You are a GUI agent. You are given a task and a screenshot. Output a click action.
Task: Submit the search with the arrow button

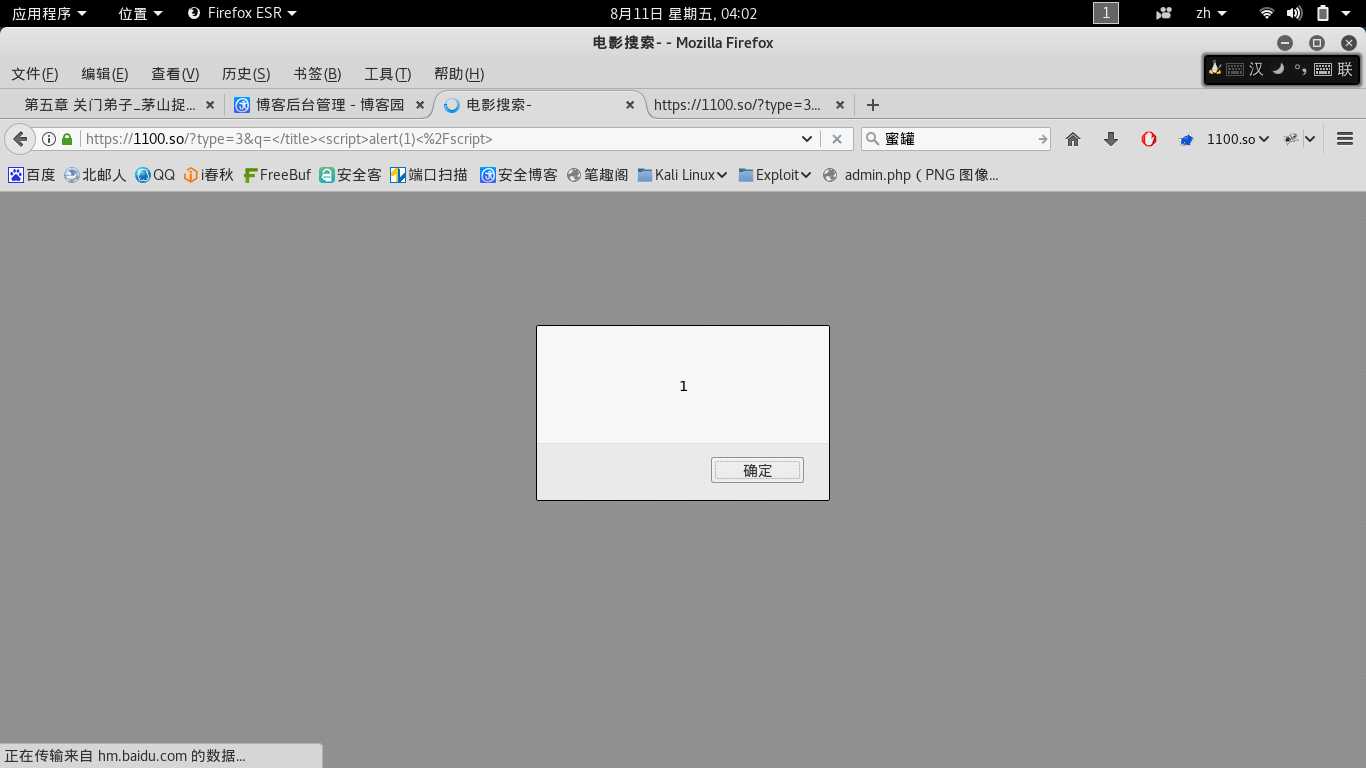1042,139
